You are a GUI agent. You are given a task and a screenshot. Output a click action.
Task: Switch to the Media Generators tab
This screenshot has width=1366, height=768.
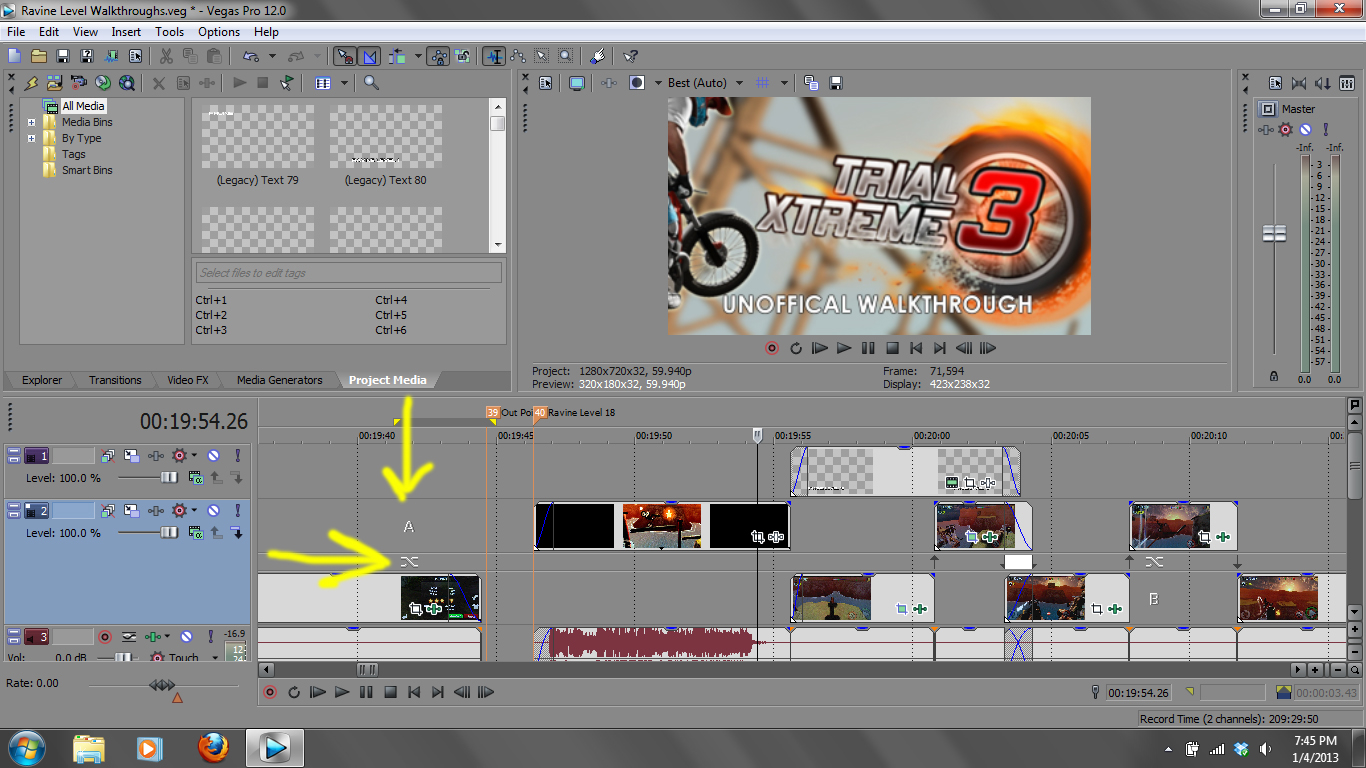279,380
